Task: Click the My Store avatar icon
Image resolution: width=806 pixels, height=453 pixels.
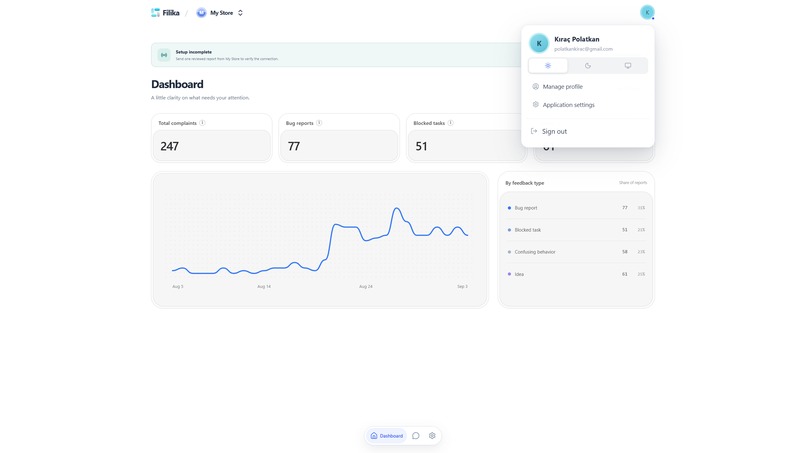Action: 201,13
